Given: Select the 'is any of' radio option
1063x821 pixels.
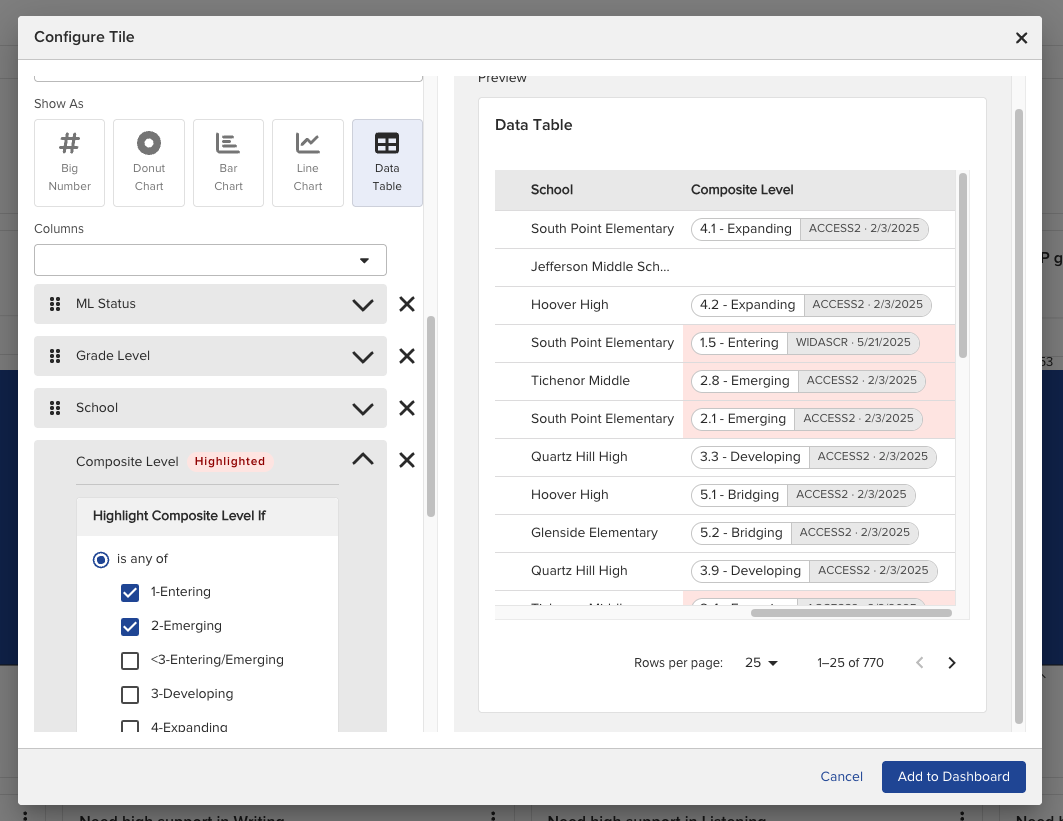Looking at the screenshot, I should point(100,559).
